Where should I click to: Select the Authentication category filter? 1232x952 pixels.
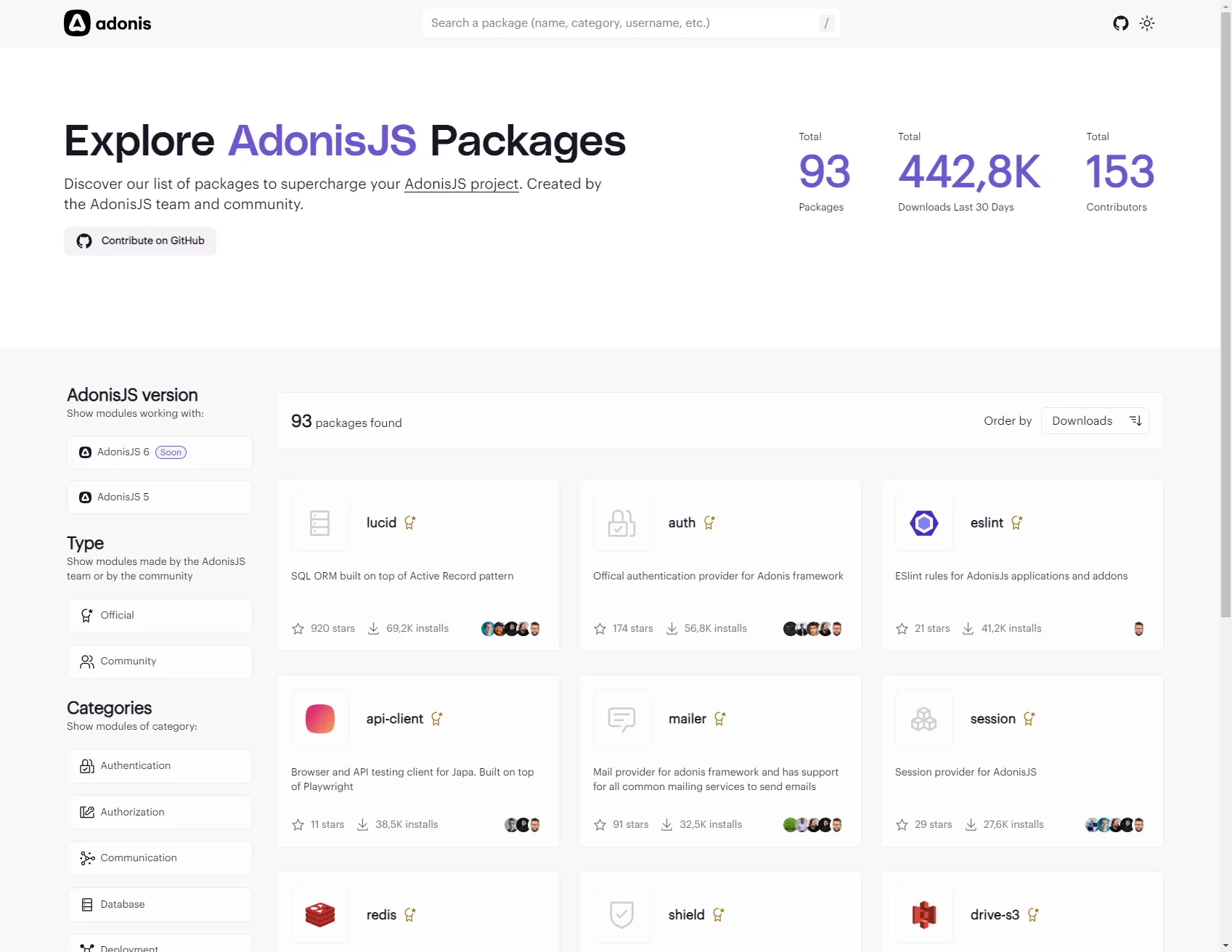click(x=159, y=765)
